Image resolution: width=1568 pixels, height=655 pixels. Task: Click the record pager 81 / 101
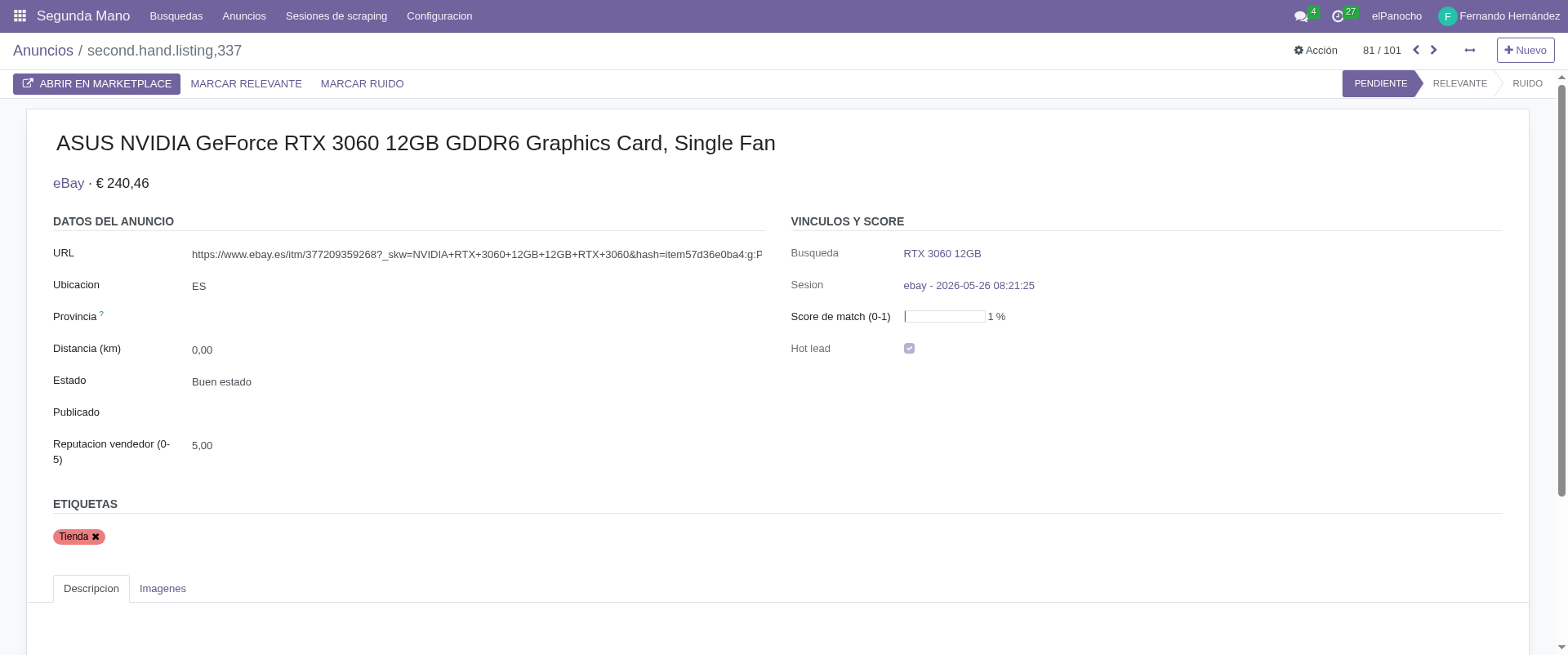click(x=1382, y=50)
